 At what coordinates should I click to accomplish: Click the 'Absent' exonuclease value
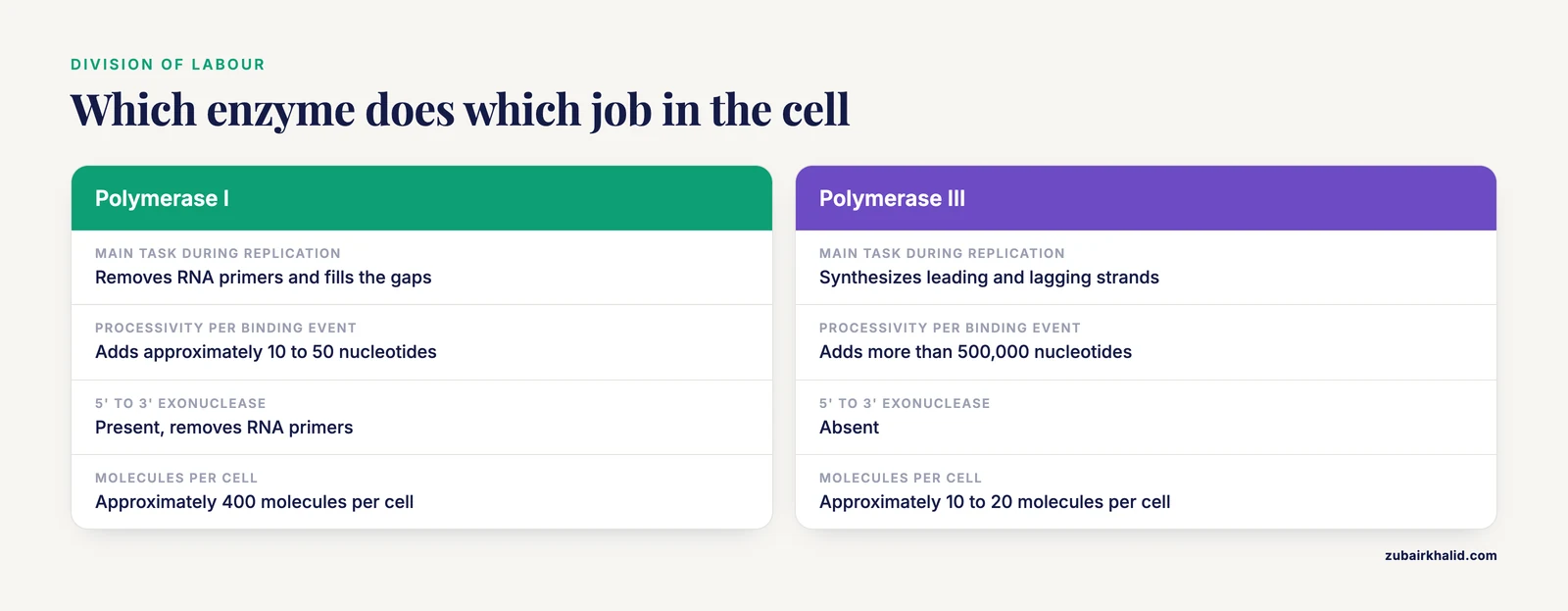coord(849,428)
